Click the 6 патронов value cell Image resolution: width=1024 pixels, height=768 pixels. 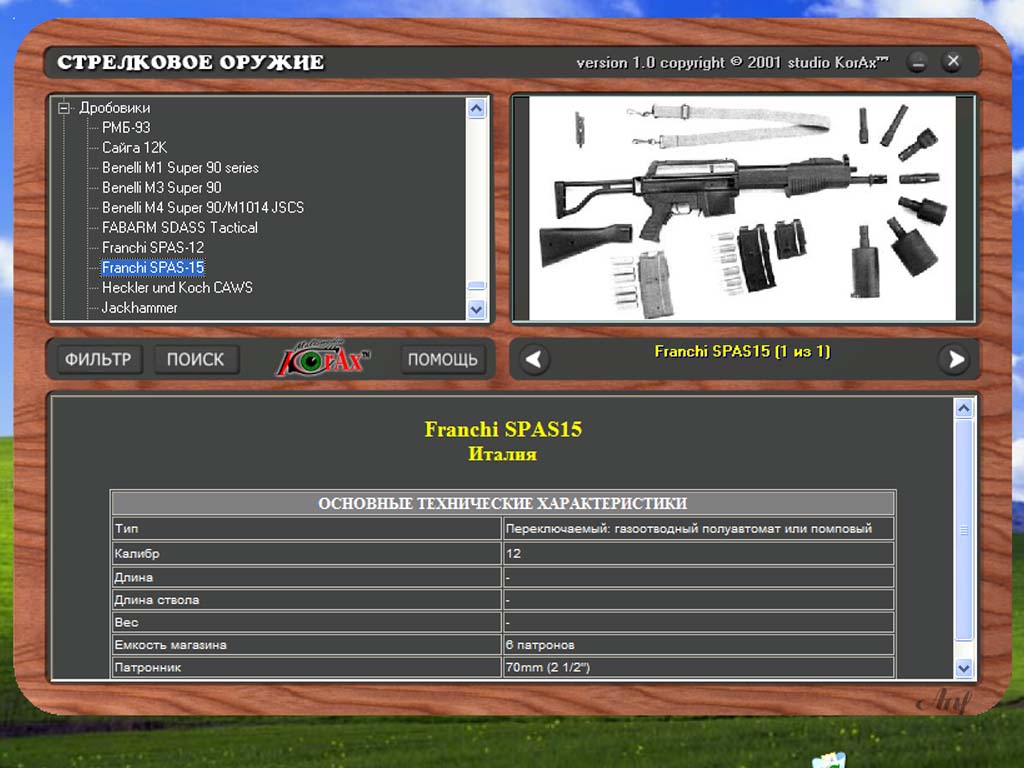coord(698,645)
